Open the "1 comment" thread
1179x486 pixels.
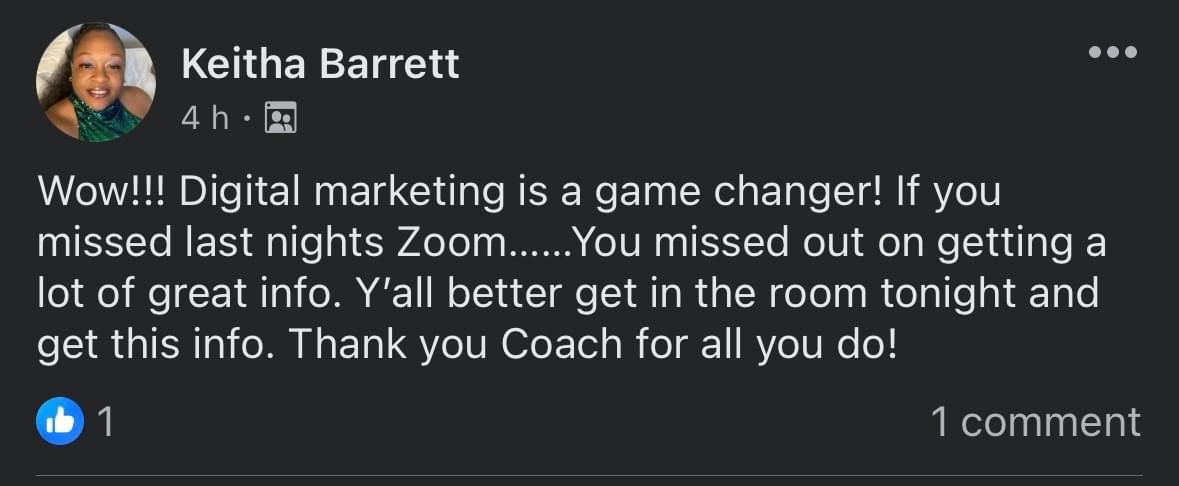[1035, 422]
